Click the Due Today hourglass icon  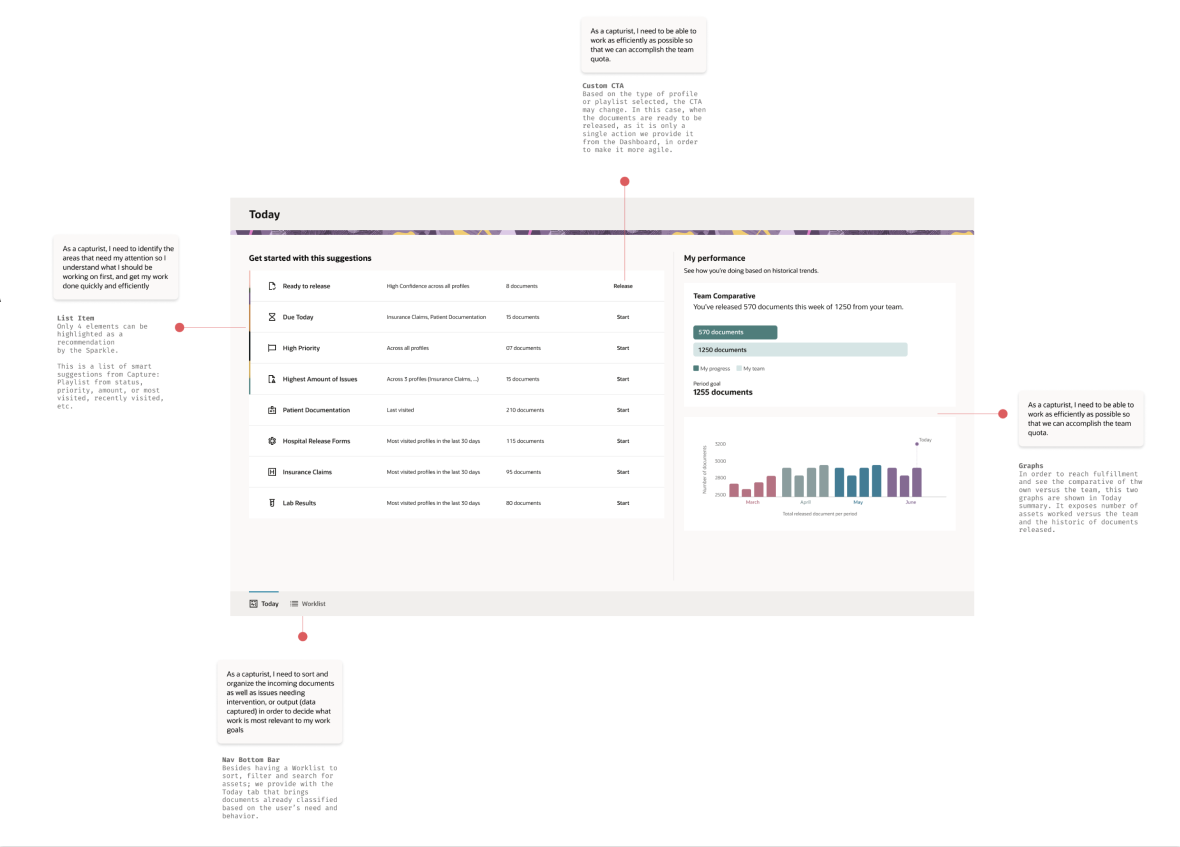(x=272, y=317)
